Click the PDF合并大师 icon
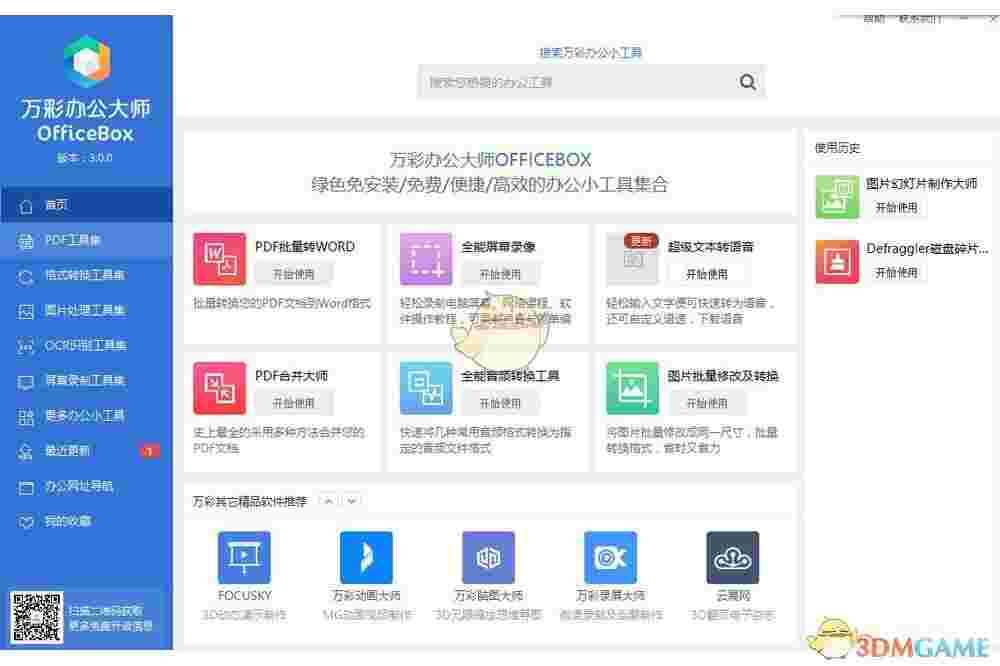 (x=220, y=387)
